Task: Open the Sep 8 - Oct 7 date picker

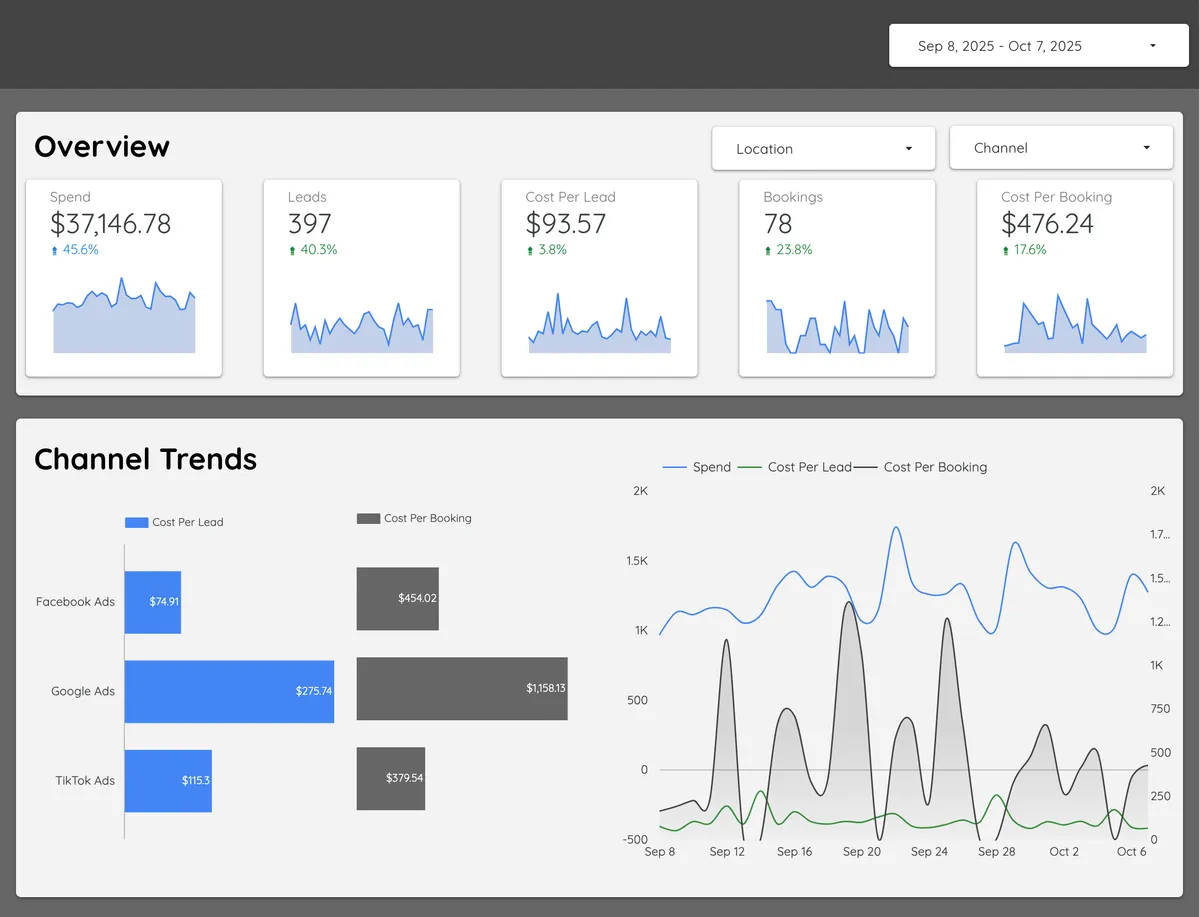Action: (x=1038, y=45)
